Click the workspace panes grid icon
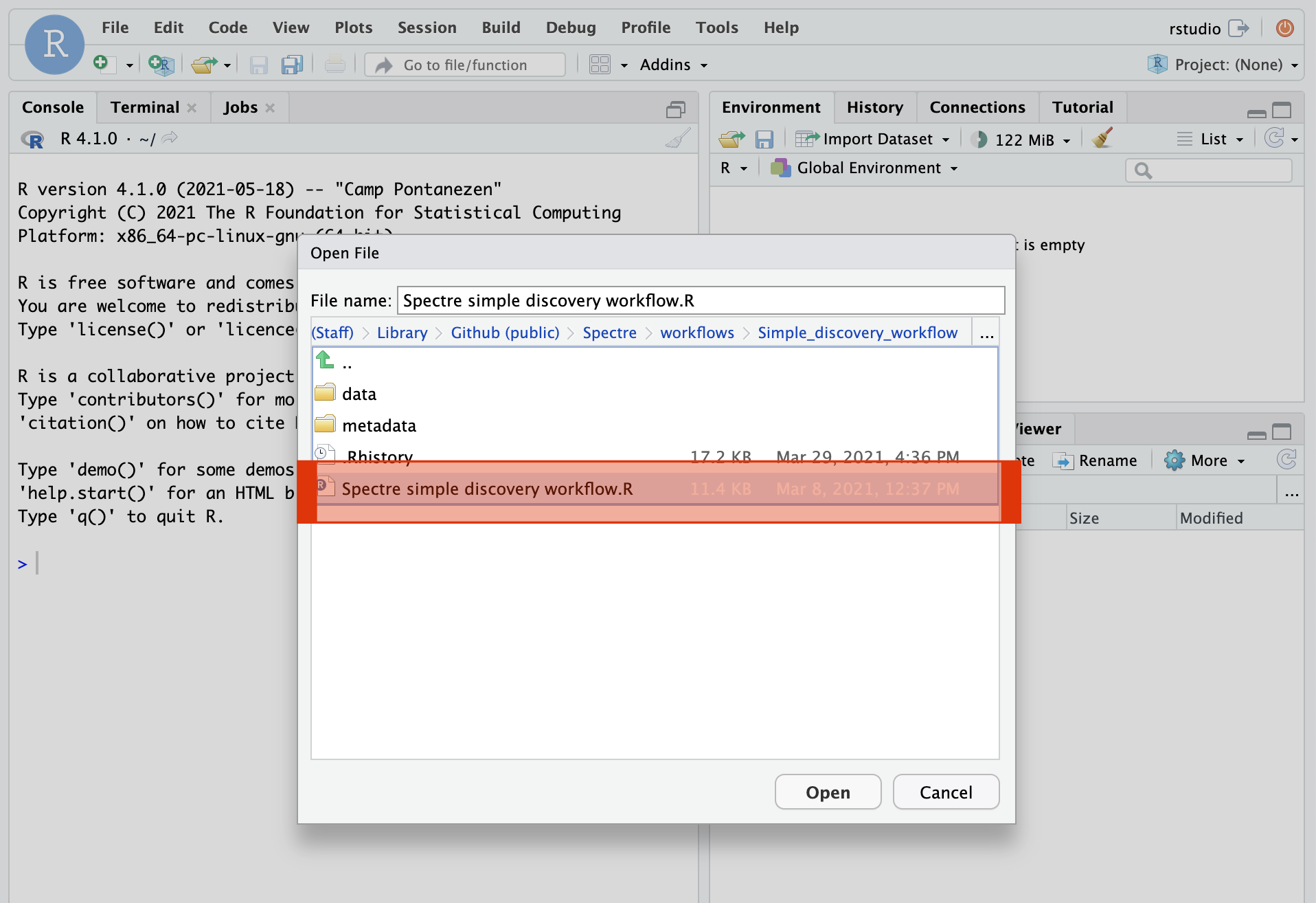The width and height of the screenshot is (1316, 903). 600,65
